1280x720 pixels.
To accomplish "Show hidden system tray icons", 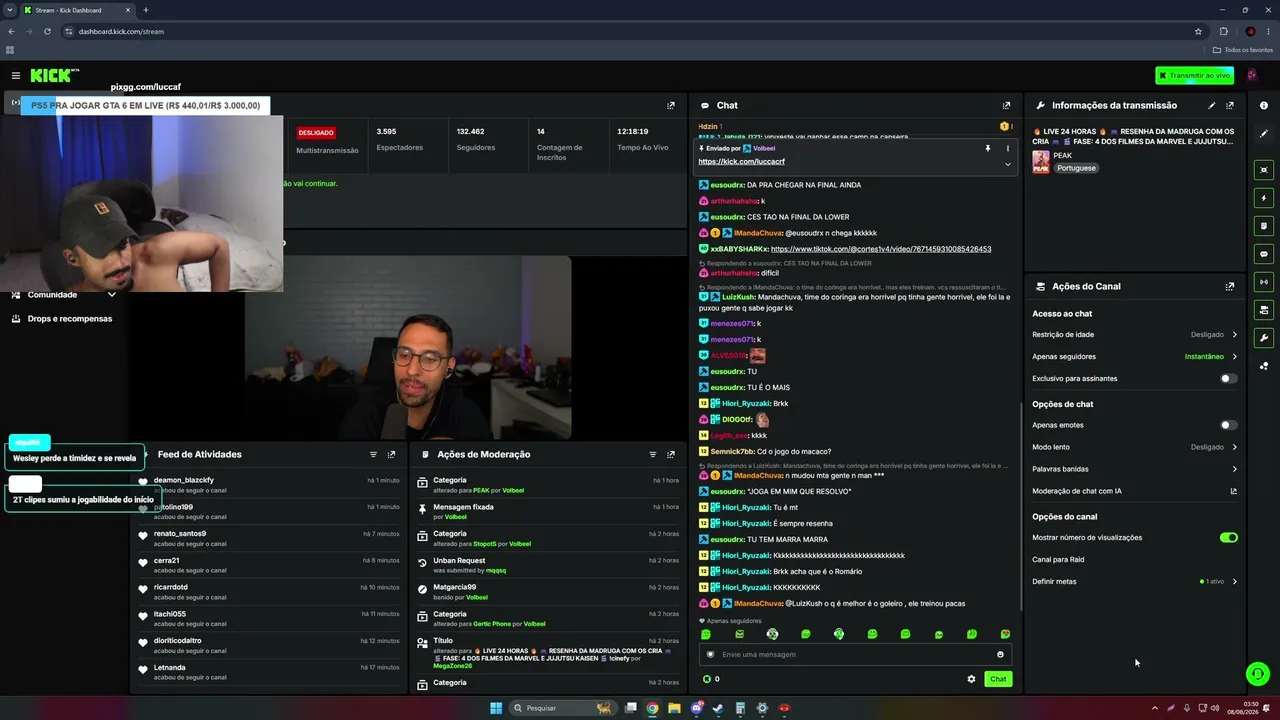I will click(1154, 708).
